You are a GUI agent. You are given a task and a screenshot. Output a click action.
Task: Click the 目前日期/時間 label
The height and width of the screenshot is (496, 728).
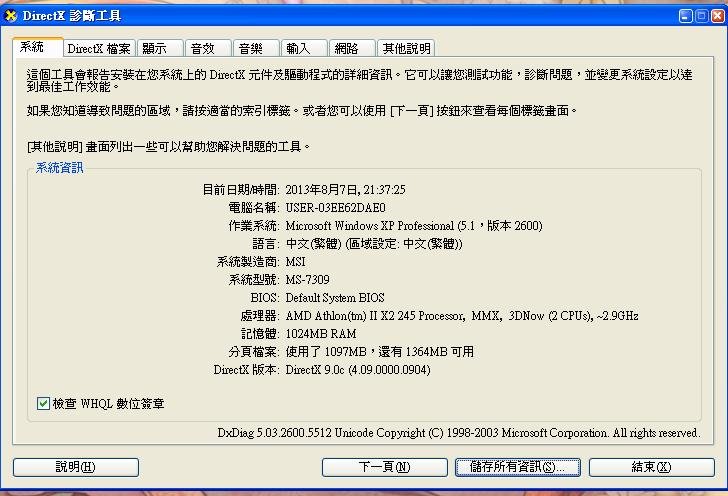coord(240,189)
